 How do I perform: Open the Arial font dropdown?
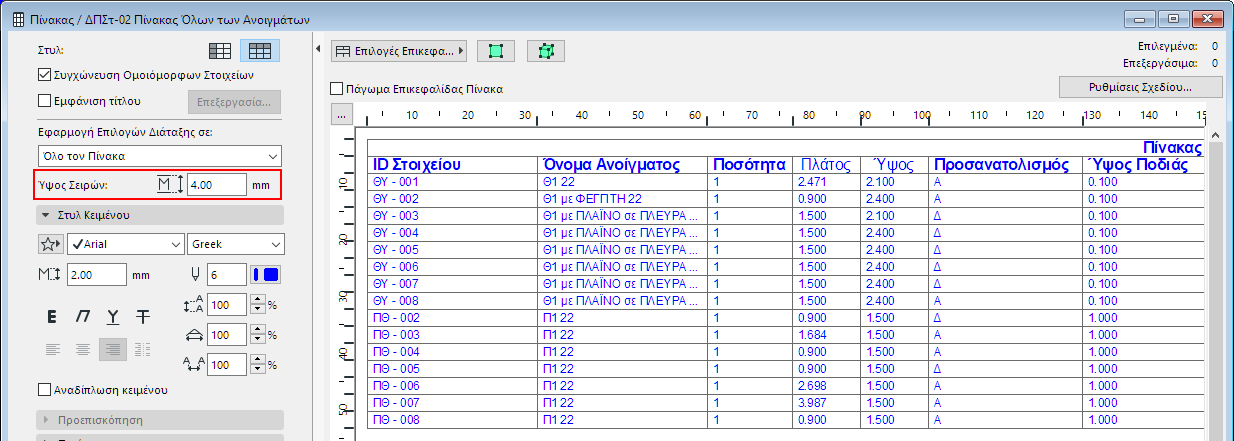(x=125, y=244)
